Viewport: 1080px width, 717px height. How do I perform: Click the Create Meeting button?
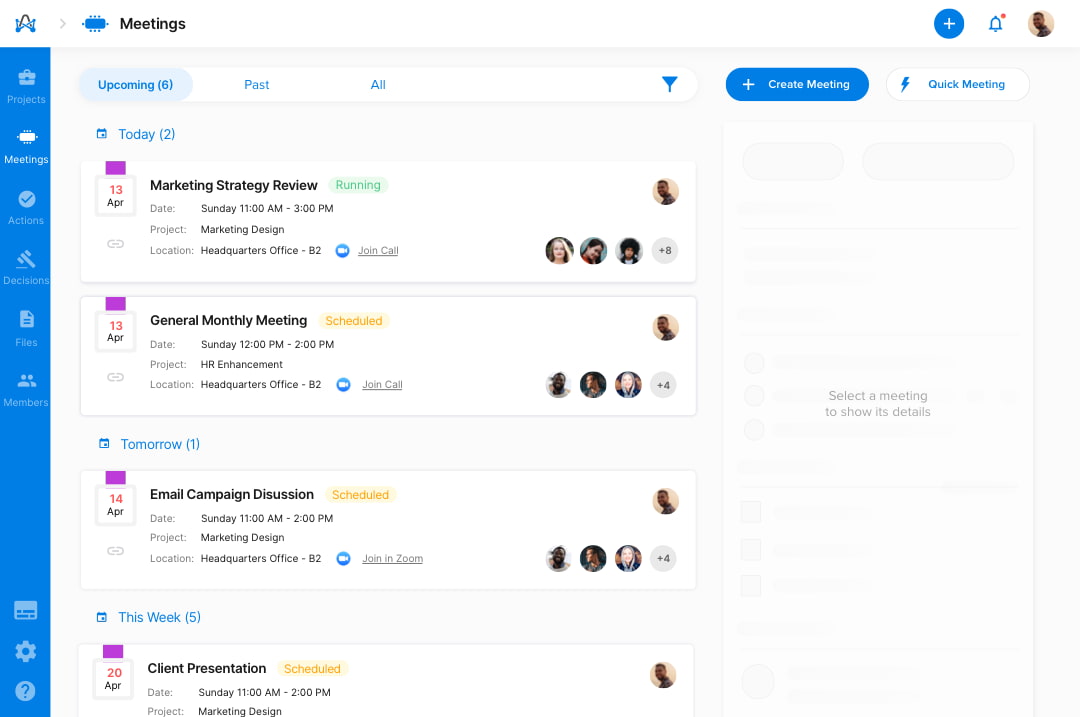click(797, 84)
